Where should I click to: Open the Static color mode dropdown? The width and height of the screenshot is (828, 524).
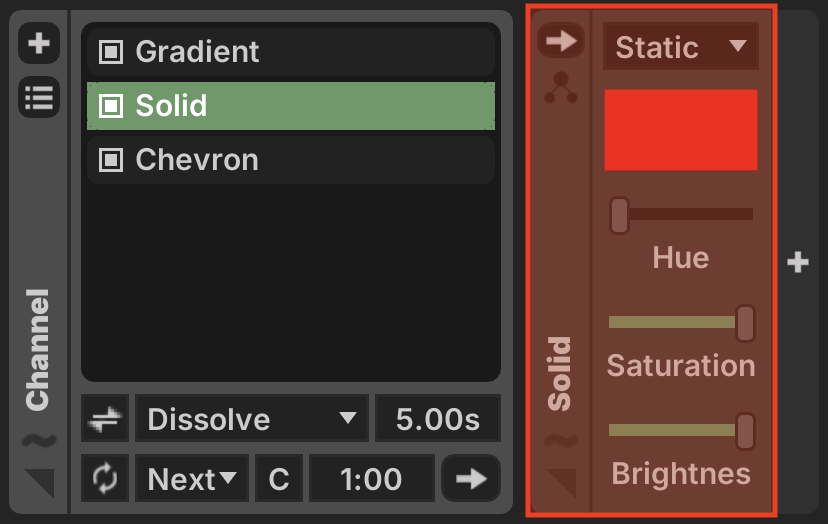click(681, 46)
